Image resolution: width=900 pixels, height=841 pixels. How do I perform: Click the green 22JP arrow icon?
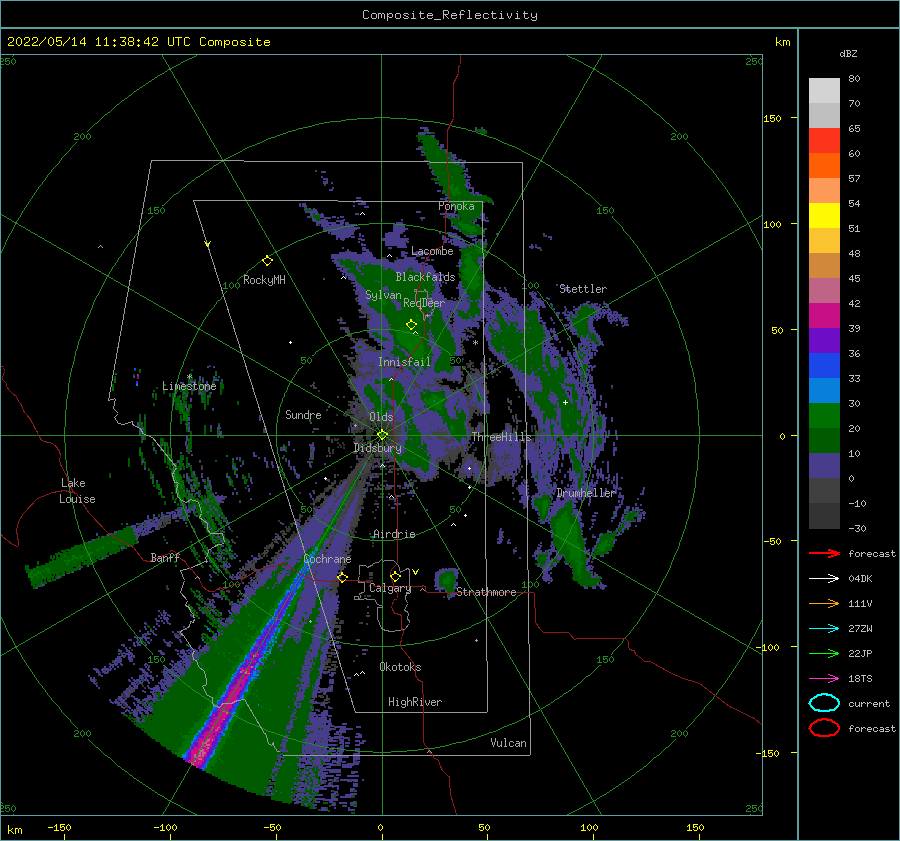pyautogui.click(x=824, y=653)
